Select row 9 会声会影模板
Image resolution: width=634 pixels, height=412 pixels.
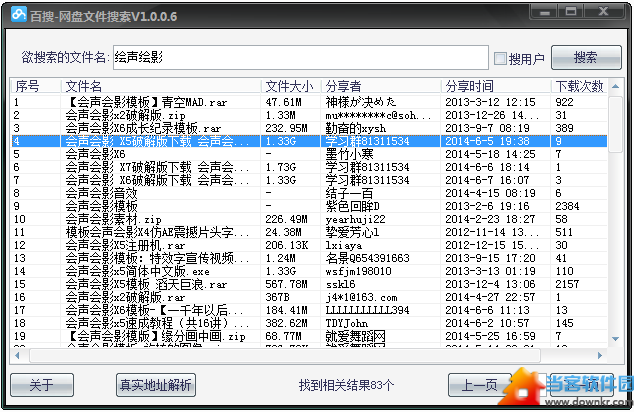309,206
